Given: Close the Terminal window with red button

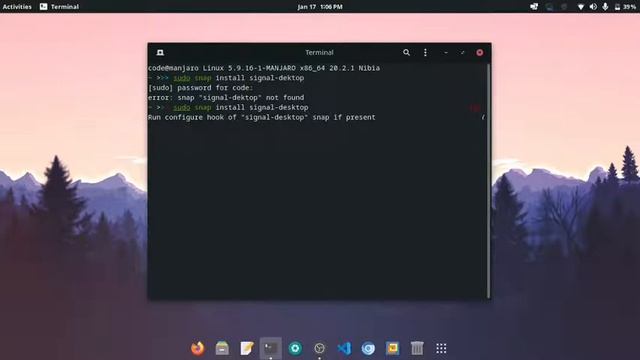Looking at the screenshot, I should coord(480,53).
